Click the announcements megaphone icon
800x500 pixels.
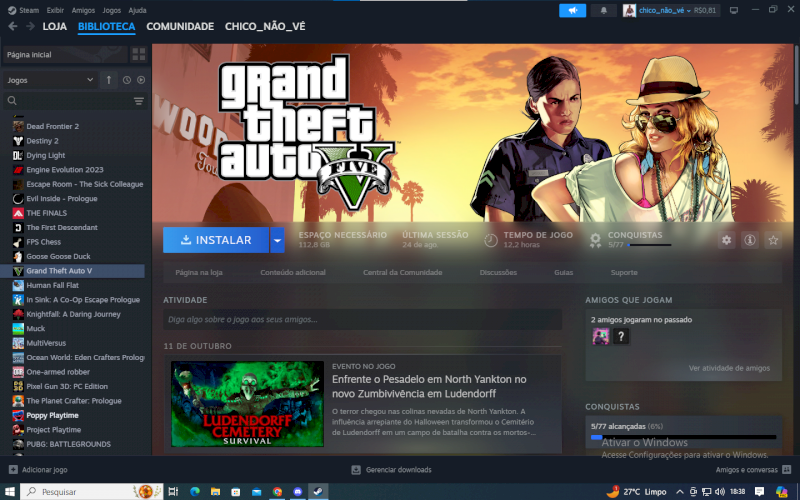tap(572, 10)
